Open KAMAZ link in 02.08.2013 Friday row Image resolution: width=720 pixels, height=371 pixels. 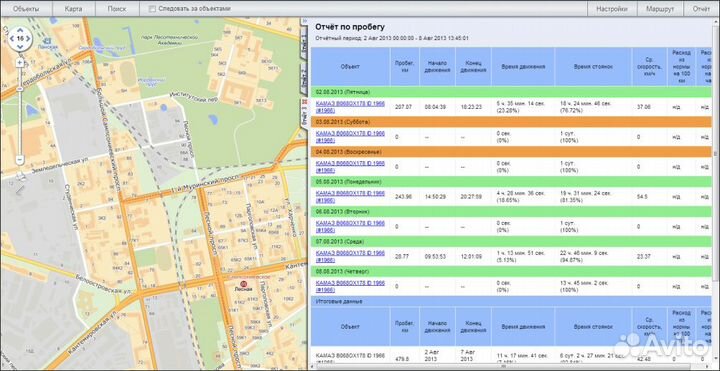[x=350, y=107]
